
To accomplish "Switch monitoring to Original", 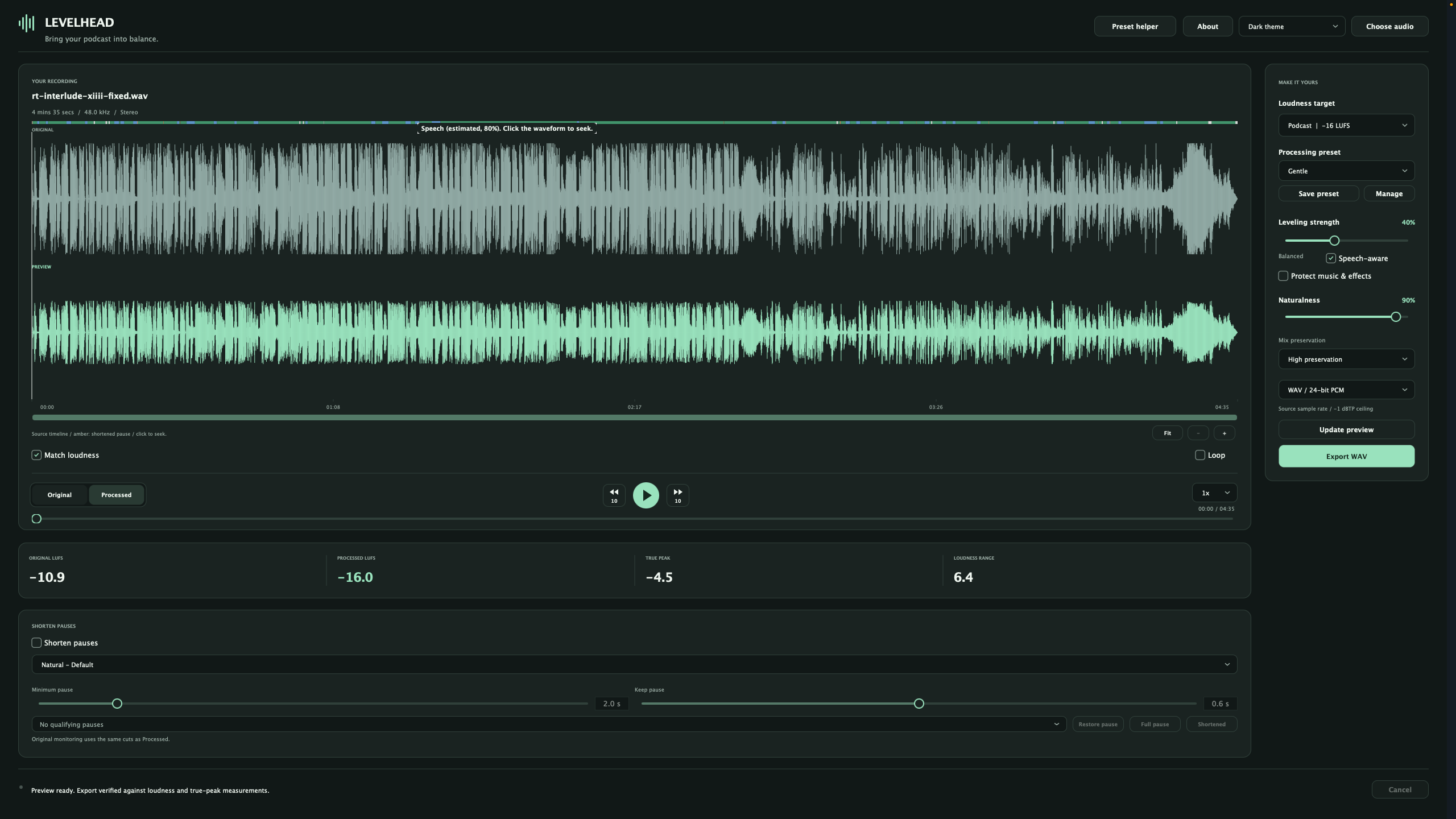I will (x=60, y=495).
